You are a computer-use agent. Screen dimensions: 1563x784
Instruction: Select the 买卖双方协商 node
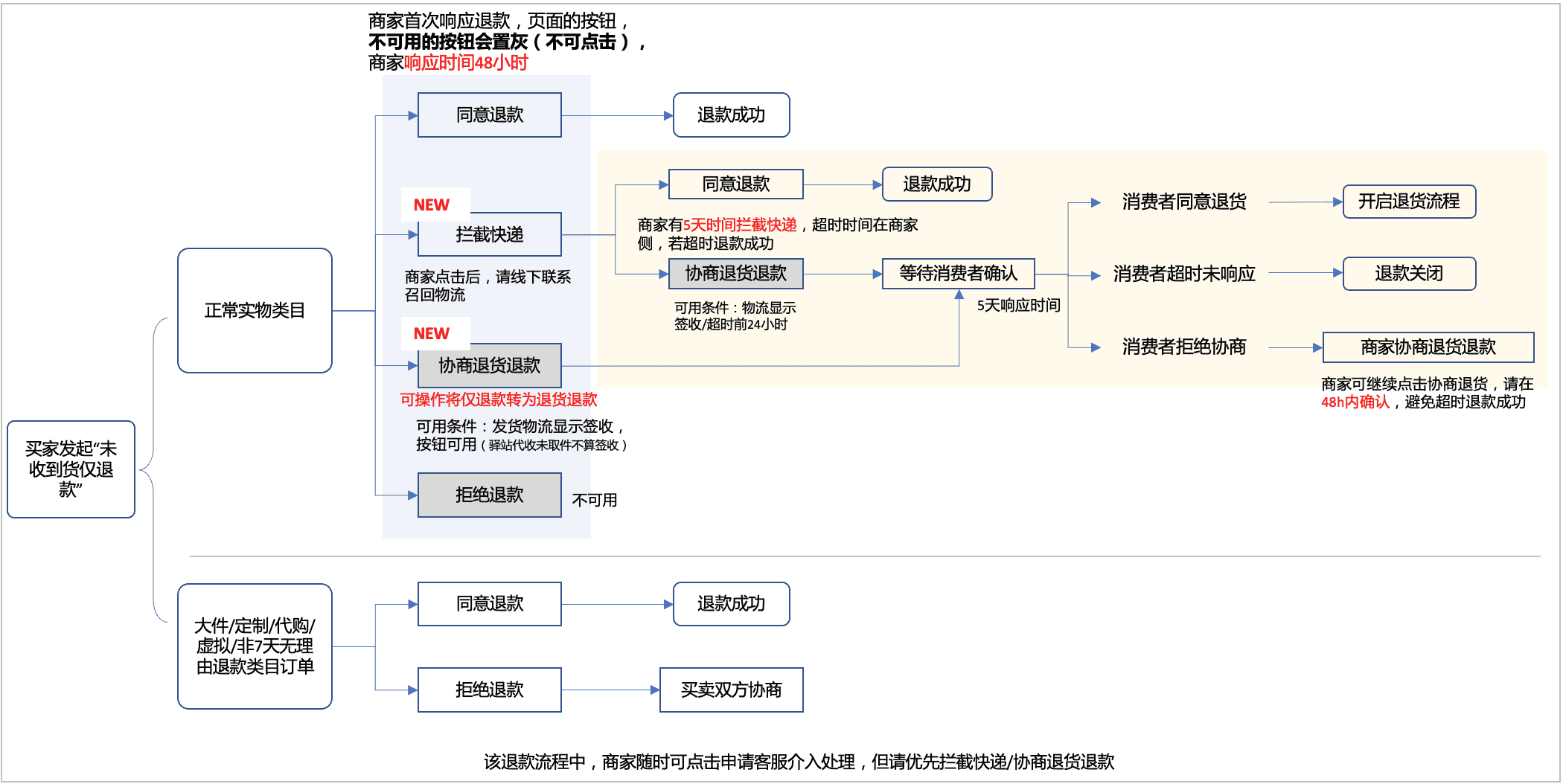(x=732, y=690)
